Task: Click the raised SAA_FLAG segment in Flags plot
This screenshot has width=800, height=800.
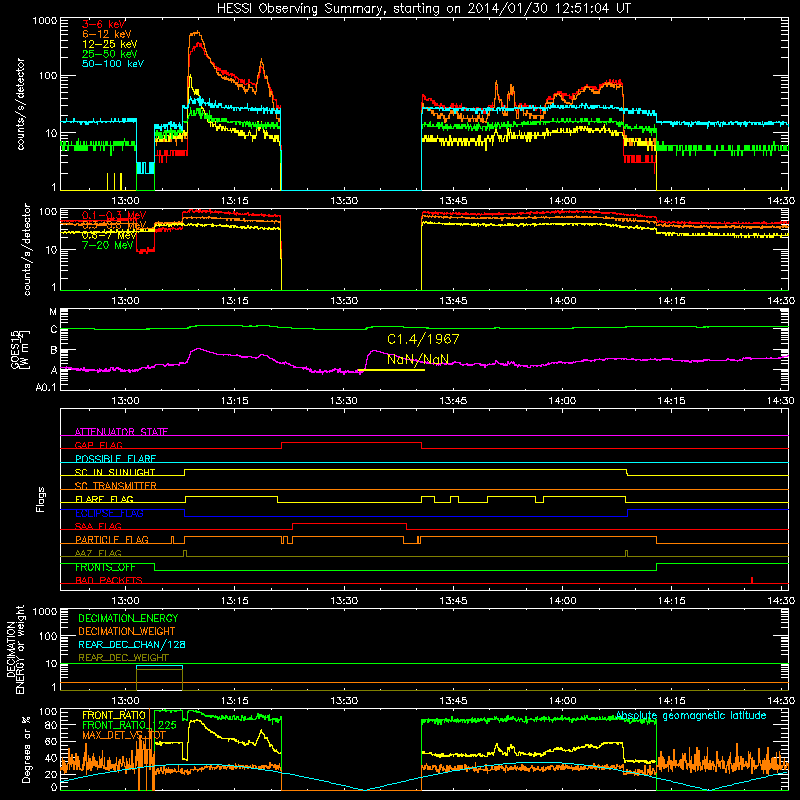Action: click(x=349, y=523)
